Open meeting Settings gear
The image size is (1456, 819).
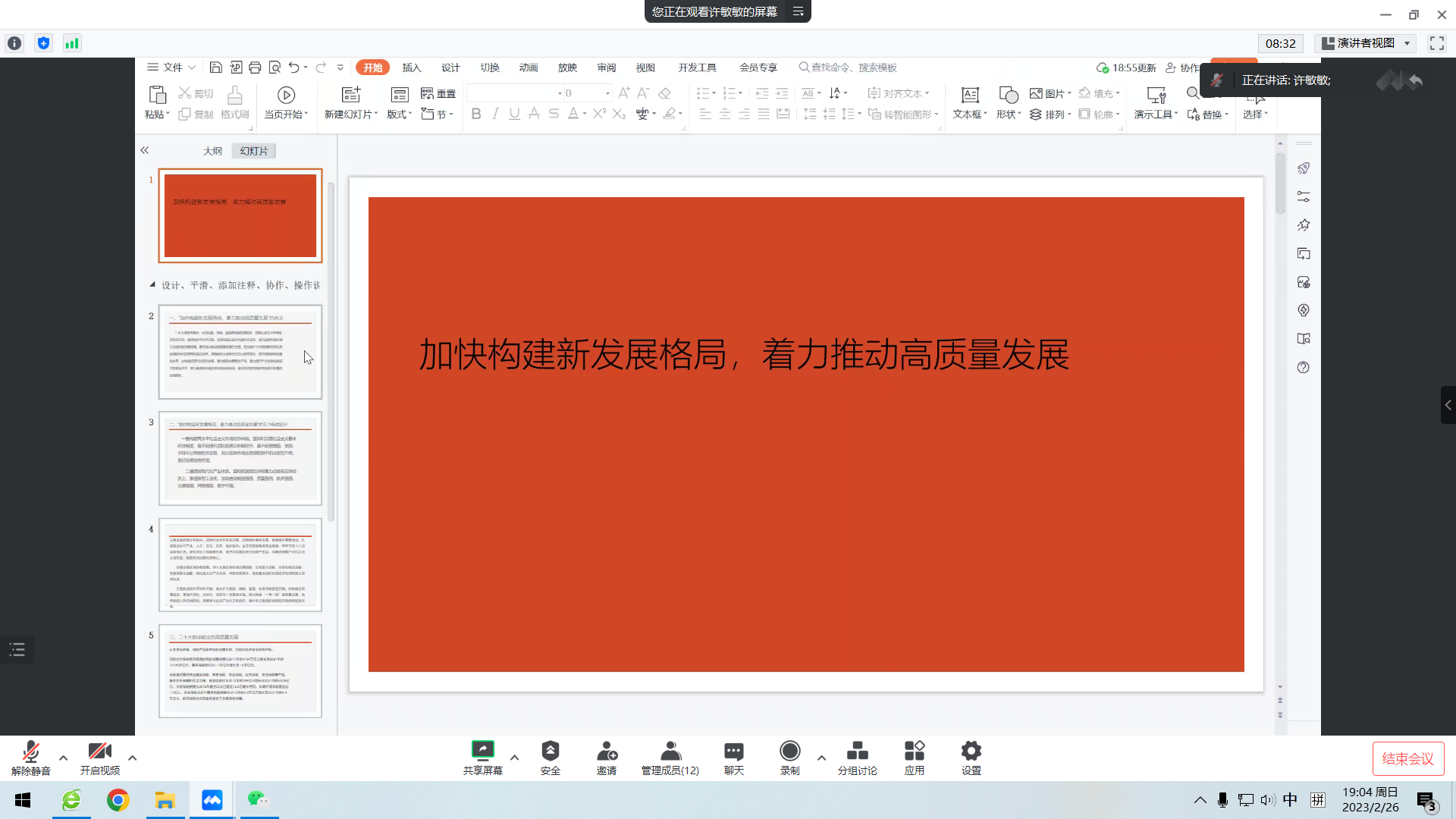pos(971,758)
